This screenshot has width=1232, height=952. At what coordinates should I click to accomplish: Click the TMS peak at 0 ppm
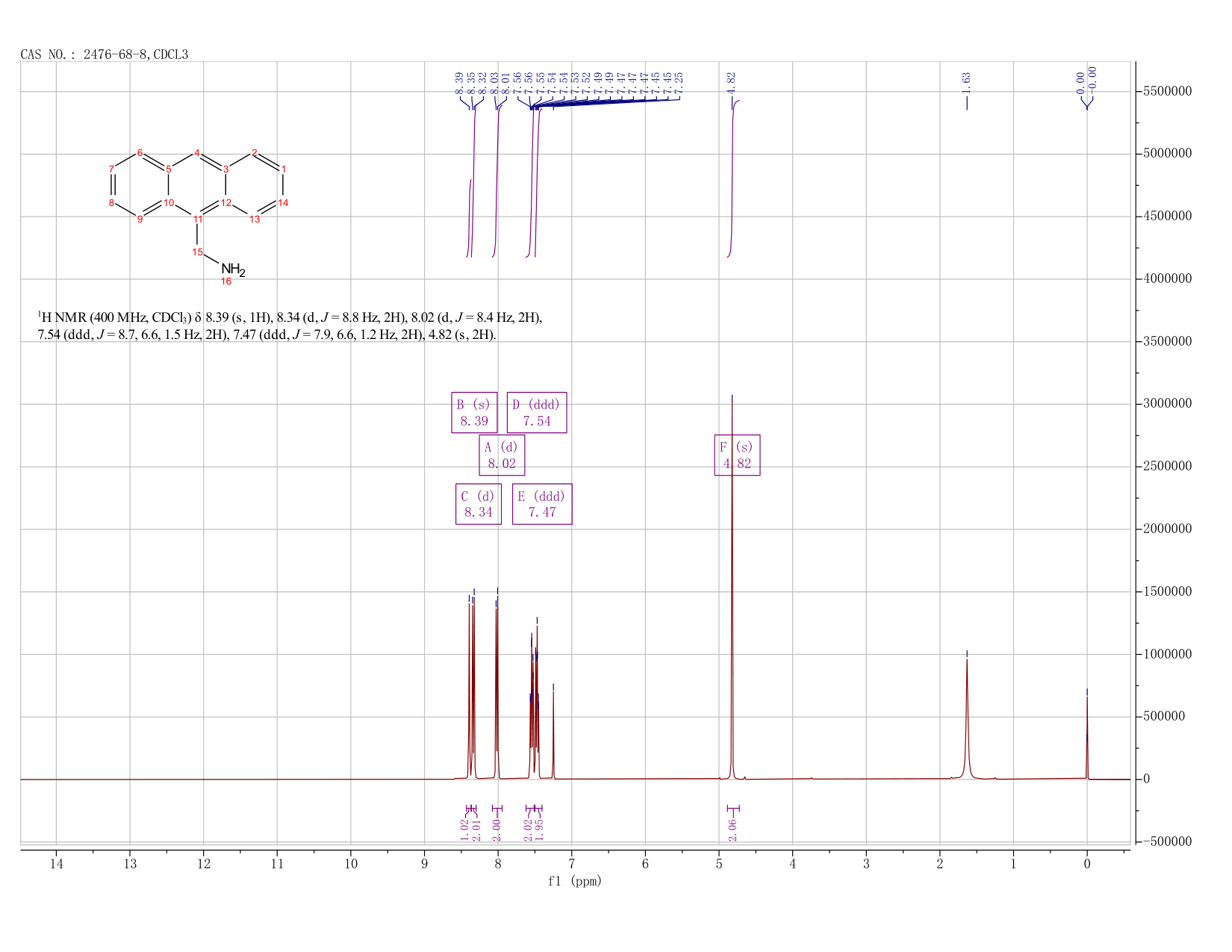click(x=1087, y=735)
